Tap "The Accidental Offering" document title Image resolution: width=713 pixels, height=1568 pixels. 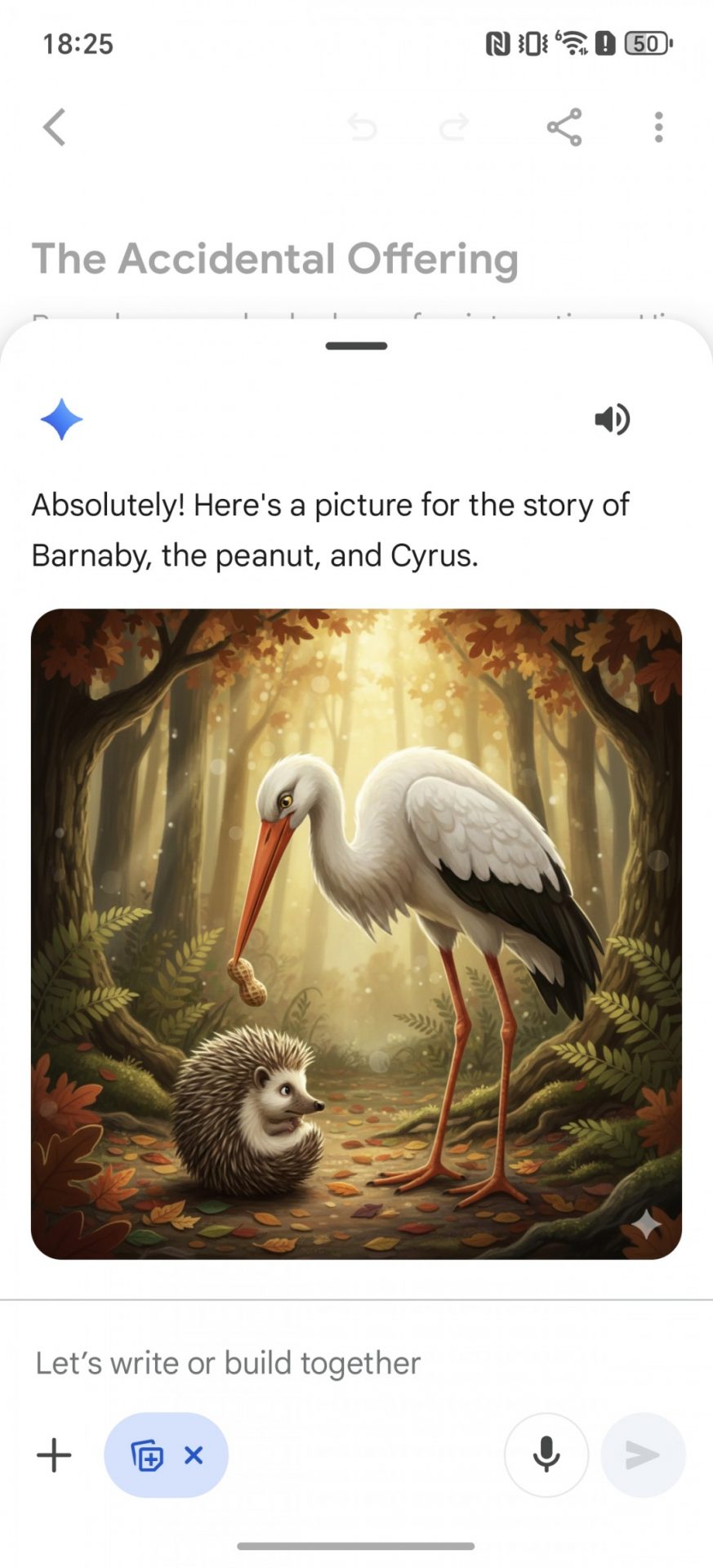point(275,259)
